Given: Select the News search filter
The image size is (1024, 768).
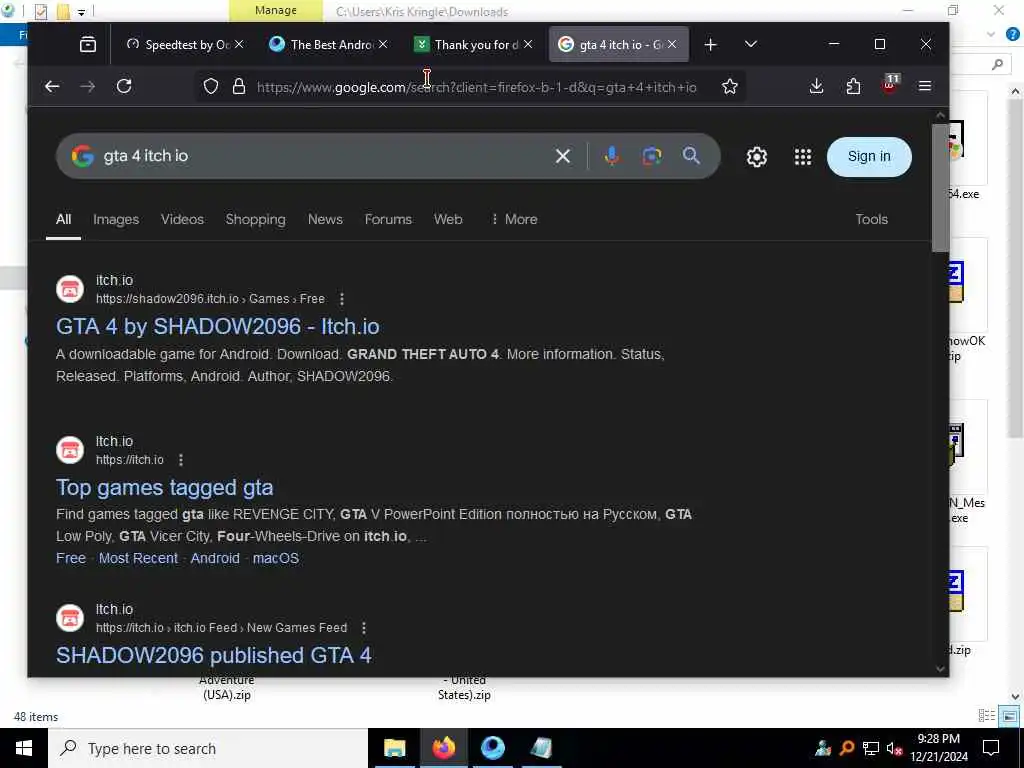Looking at the screenshot, I should tap(325, 219).
